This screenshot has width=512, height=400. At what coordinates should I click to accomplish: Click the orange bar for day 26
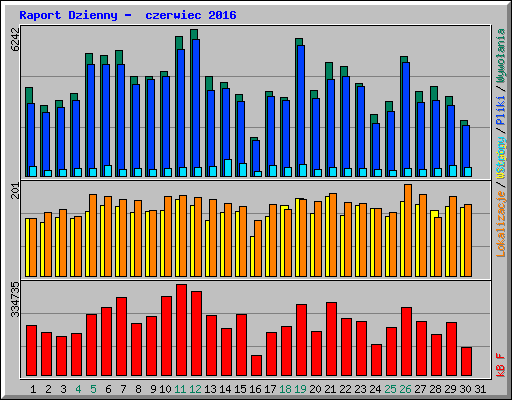point(408,230)
